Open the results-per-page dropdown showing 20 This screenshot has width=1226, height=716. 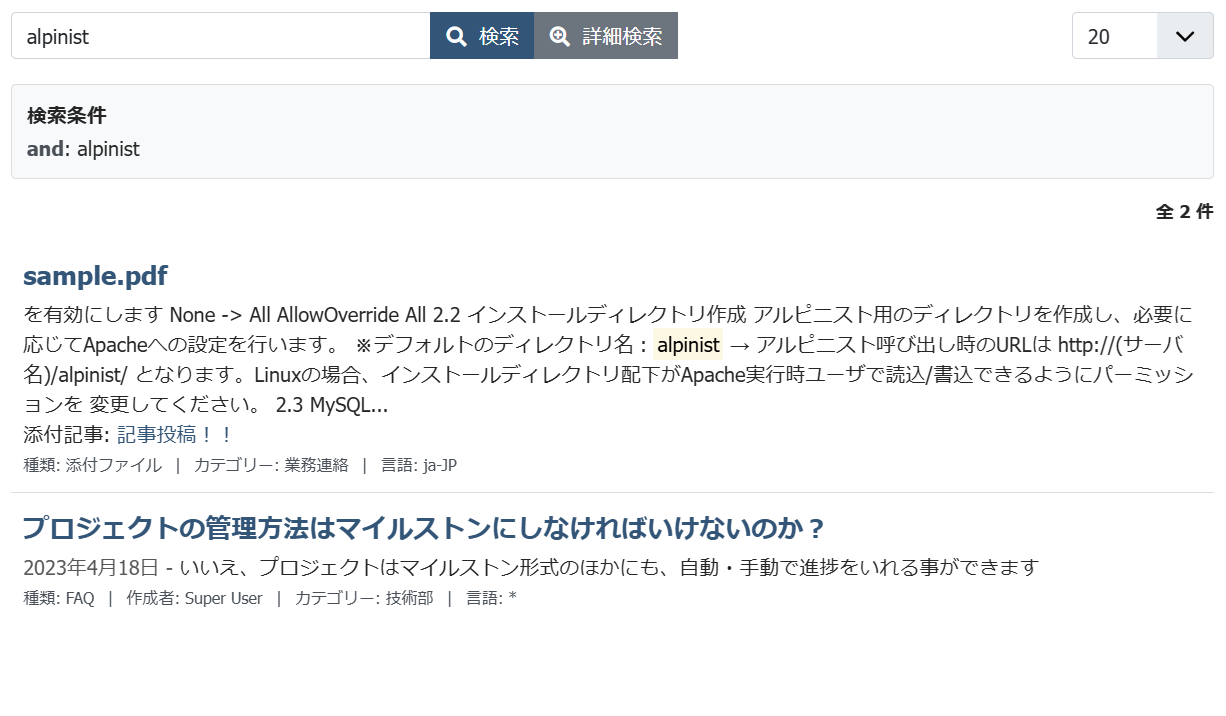pos(1142,36)
